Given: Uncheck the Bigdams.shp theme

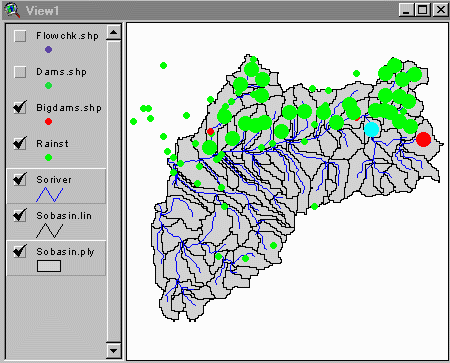Looking at the screenshot, I should click(x=20, y=108).
